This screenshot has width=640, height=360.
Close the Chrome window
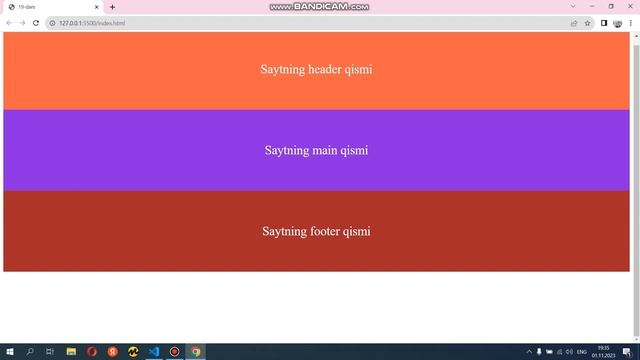click(630, 7)
